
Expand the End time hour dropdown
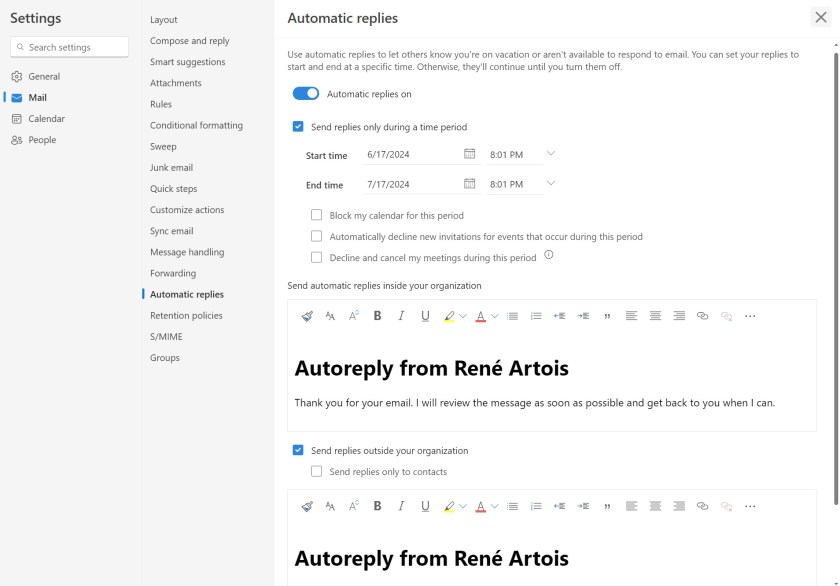coord(550,184)
